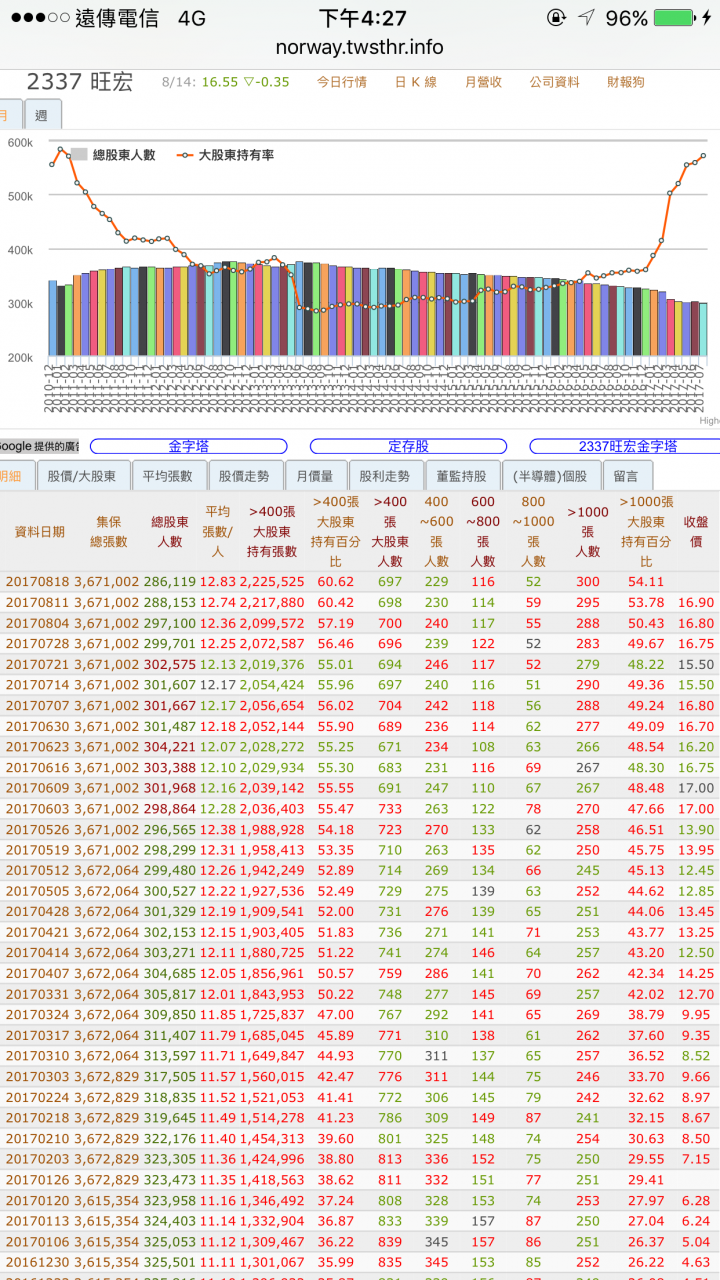720x1280 pixels.
Task: Open the 2337旺宏金字塔 ad button
Action: (x=625, y=446)
